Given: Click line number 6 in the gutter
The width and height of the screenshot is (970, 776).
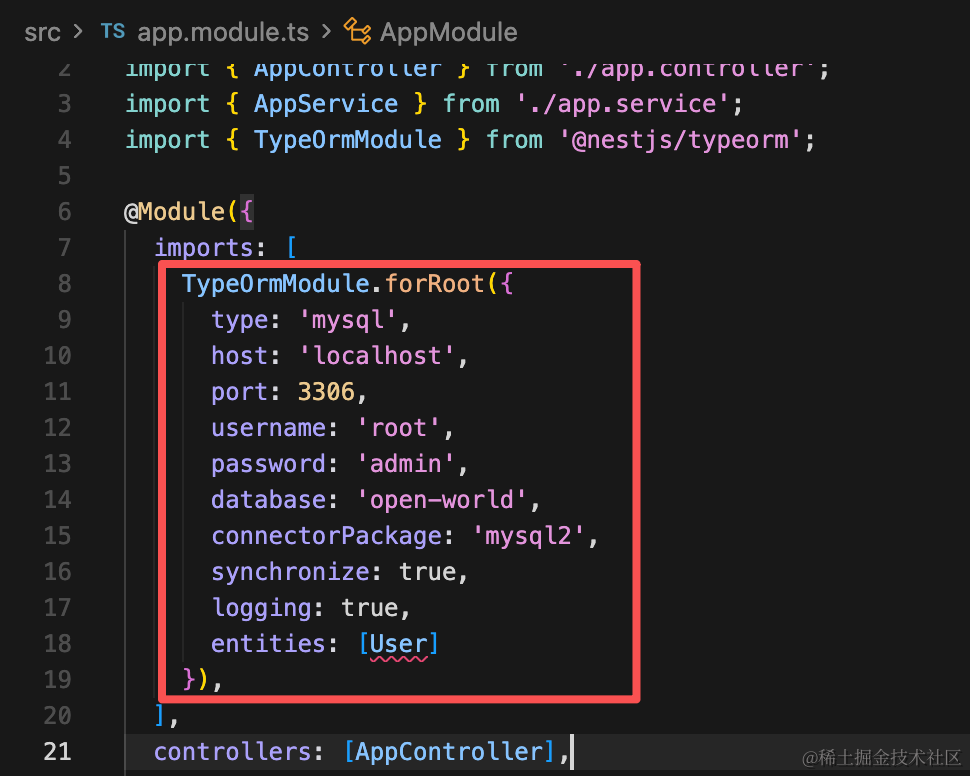Looking at the screenshot, I should 64,212.
